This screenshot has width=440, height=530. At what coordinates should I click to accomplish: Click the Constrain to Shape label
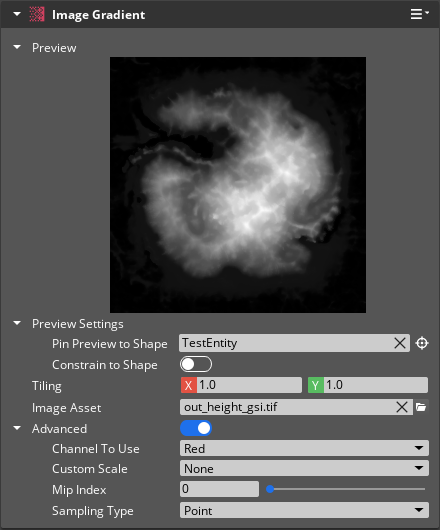click(x=105, y=365)
